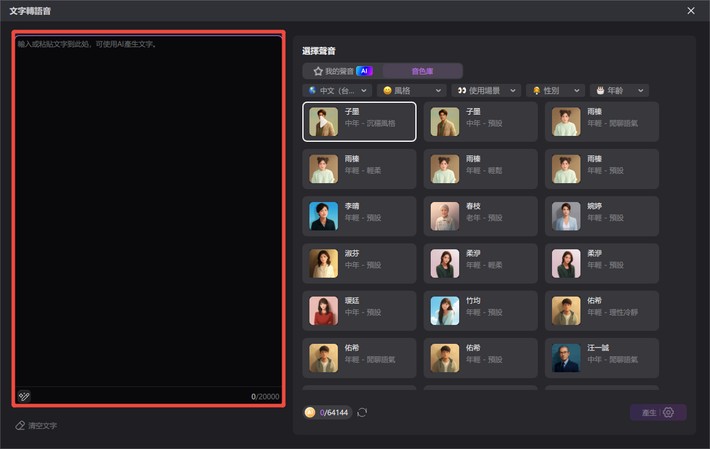The width and height of the screenshot is (710, 449).
Task: Click the 產生 generate button
Action: pyautogui.click(x=658, y=412)
